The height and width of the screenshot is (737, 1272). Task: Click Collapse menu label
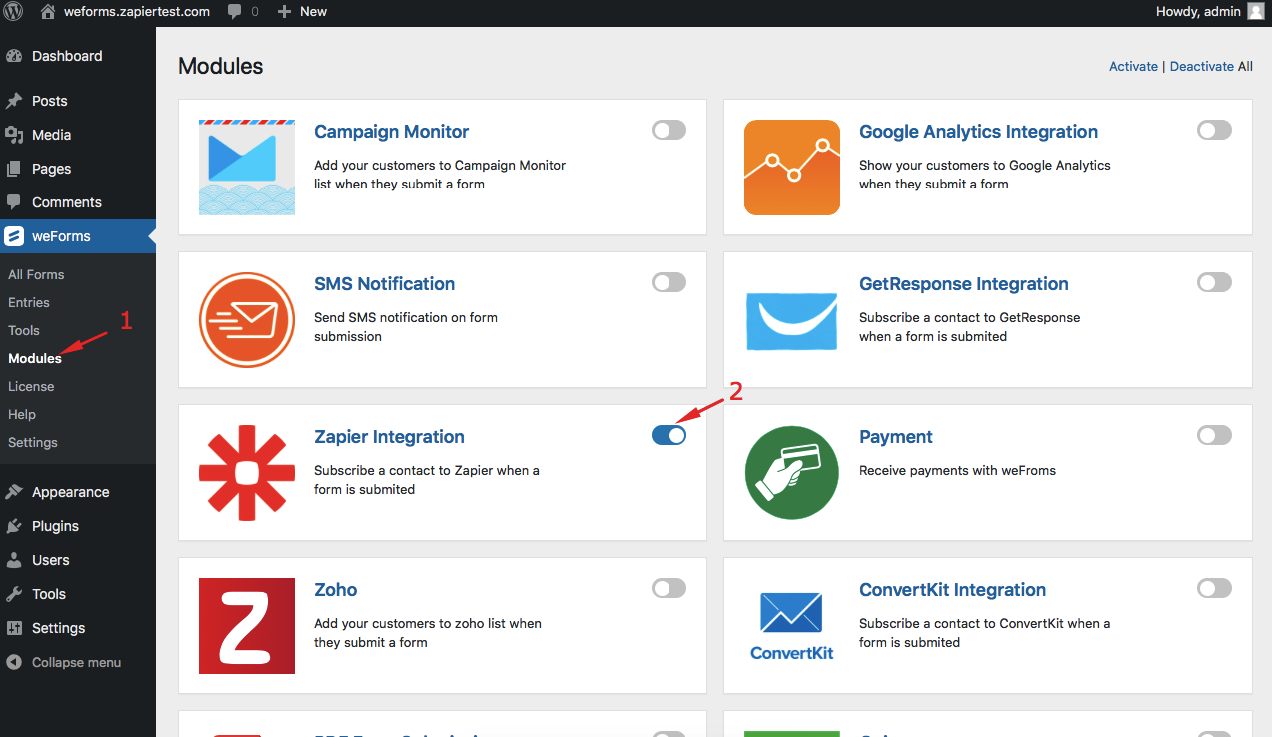point(76,662)
